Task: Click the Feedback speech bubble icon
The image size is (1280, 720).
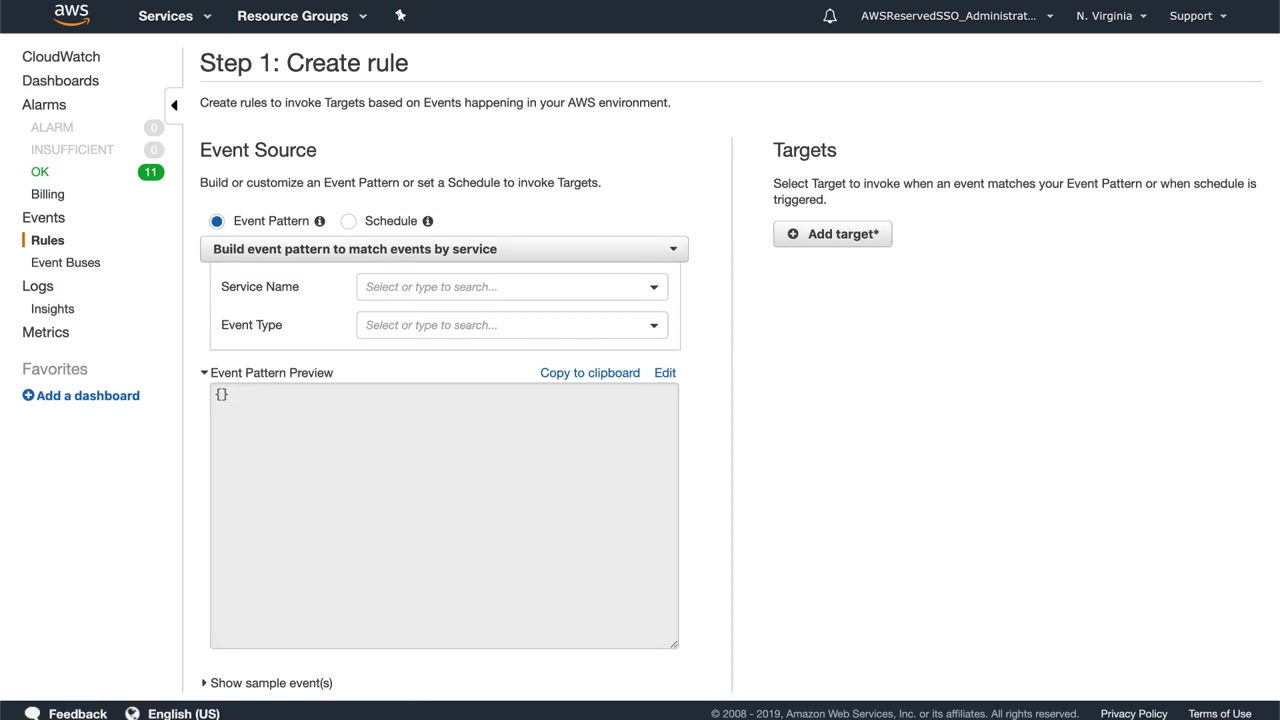Action: click(x=32, y=713)
